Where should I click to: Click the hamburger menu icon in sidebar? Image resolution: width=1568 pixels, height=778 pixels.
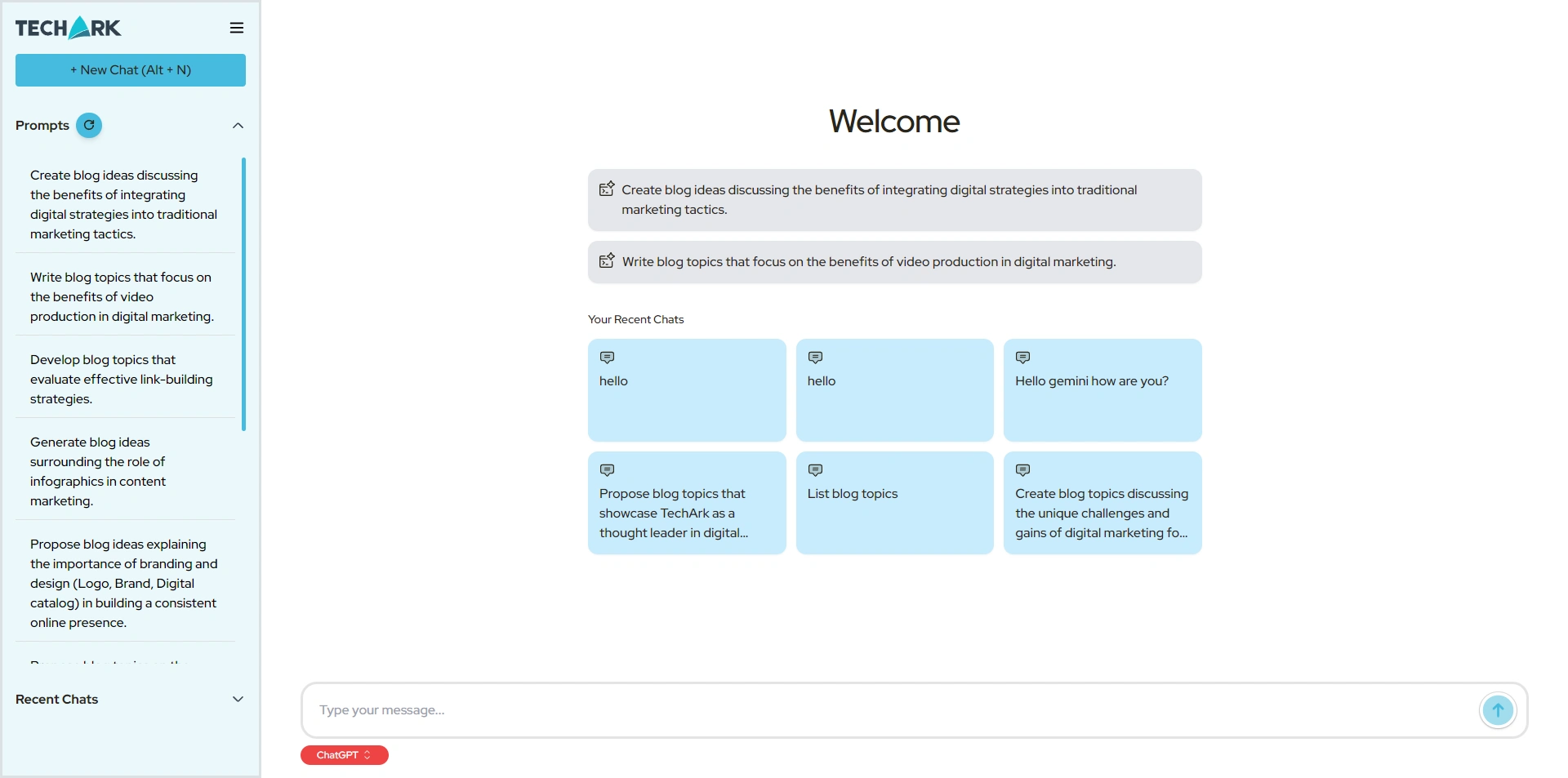click(x=237, y=28)
